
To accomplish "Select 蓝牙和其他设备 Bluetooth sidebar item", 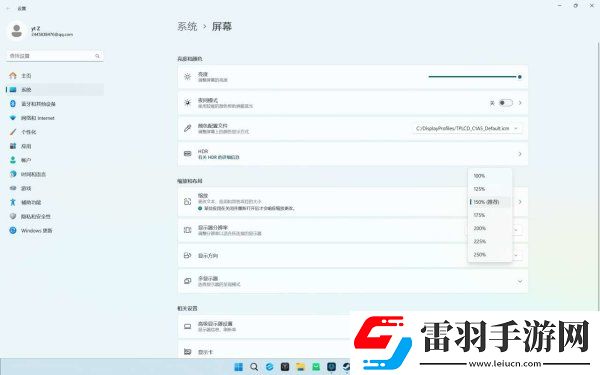I will pyautogui.click(x=55, y=104).
